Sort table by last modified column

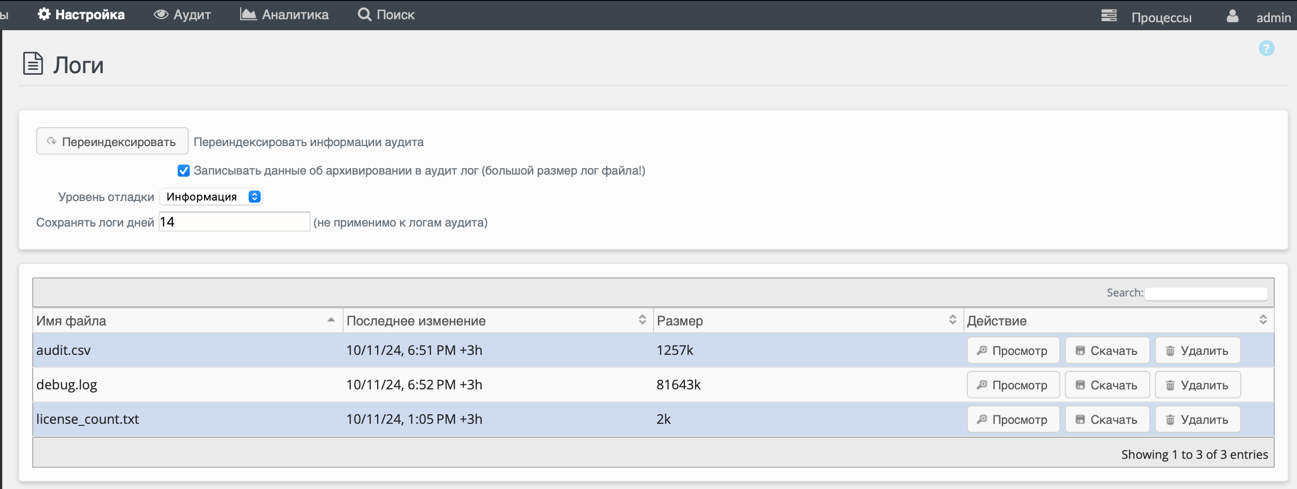[x=496, y=321]
